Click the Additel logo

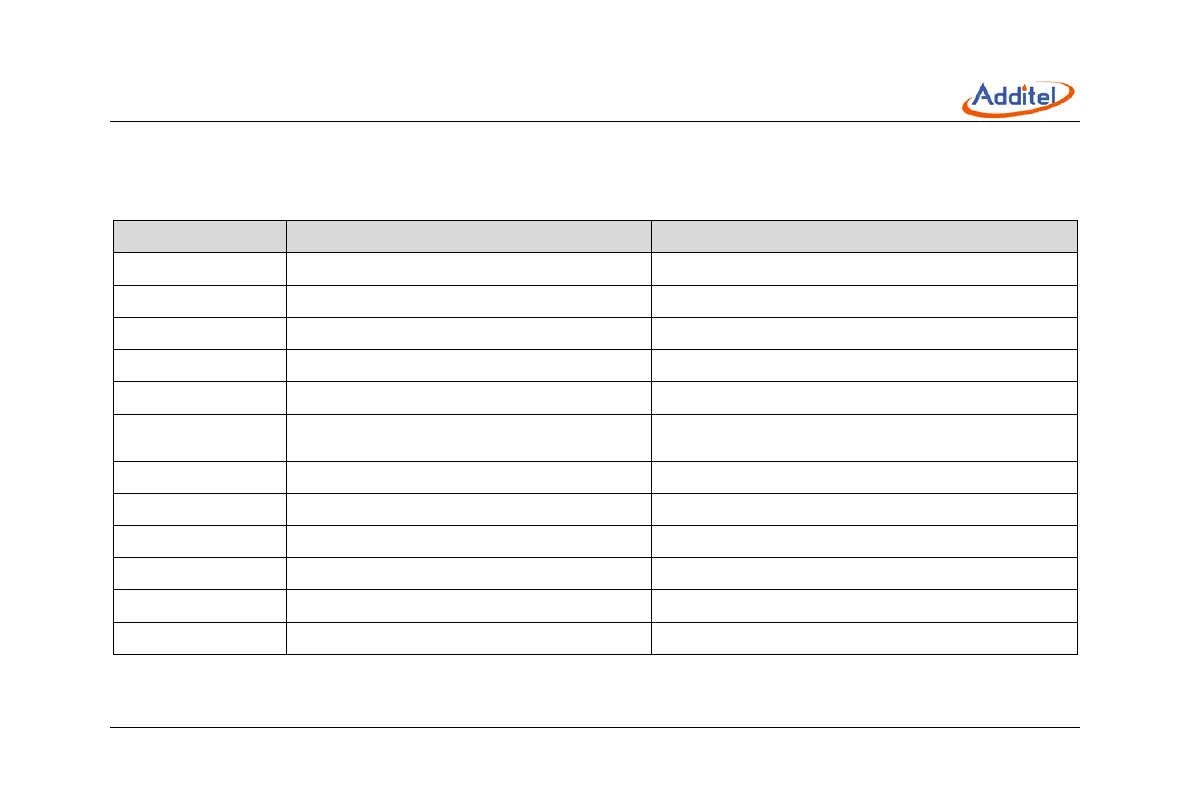(1018, 97)
